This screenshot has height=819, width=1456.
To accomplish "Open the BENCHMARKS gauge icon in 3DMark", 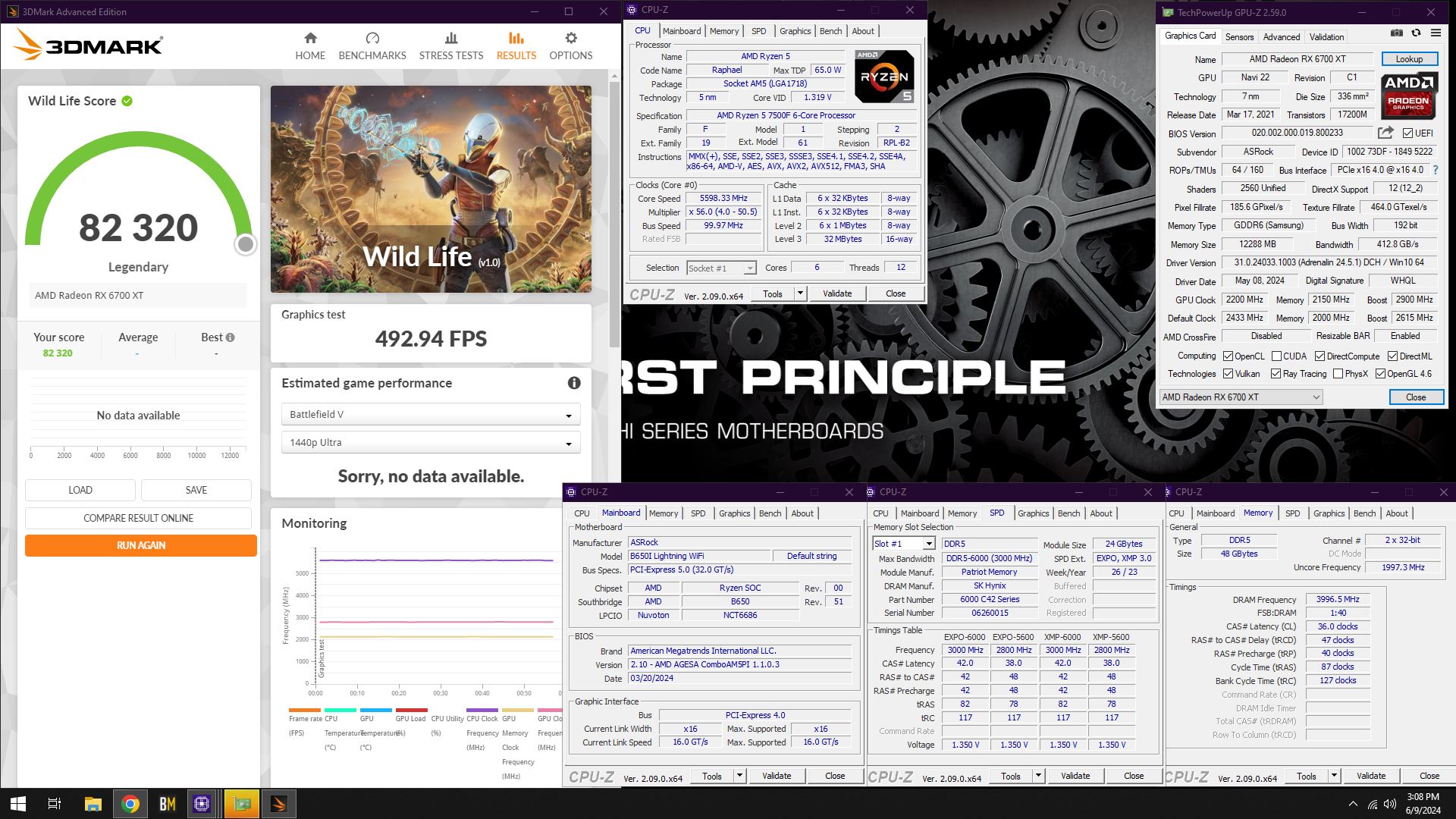I will coord(372,38).
